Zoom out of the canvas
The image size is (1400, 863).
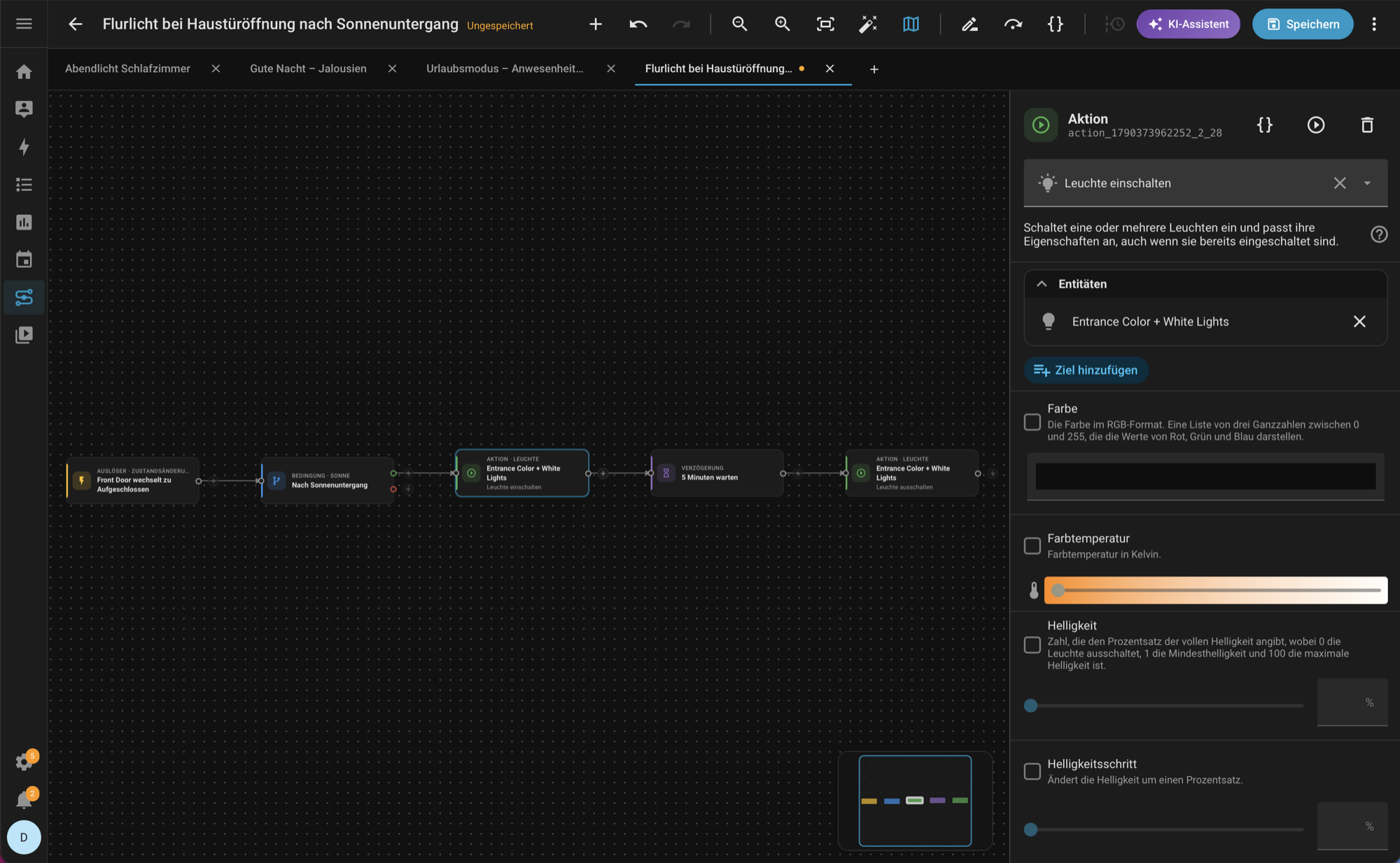pyautogui.click(x=739, y=24)
